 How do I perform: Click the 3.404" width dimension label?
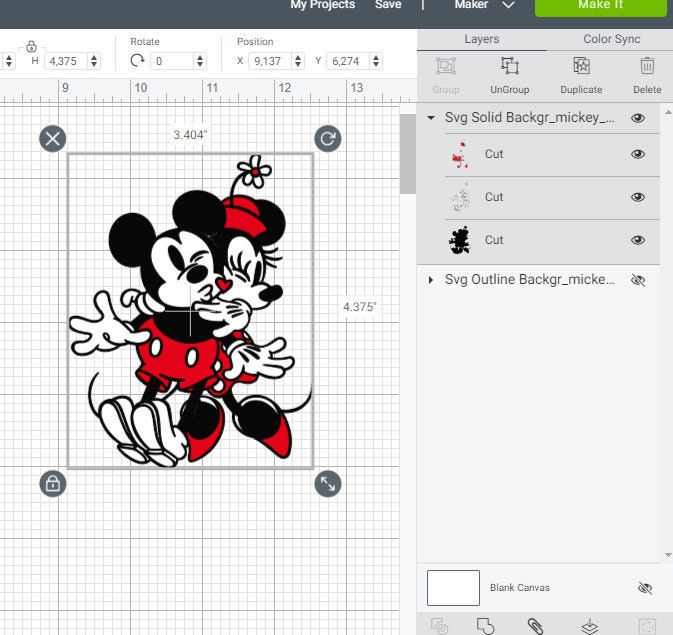190,135
